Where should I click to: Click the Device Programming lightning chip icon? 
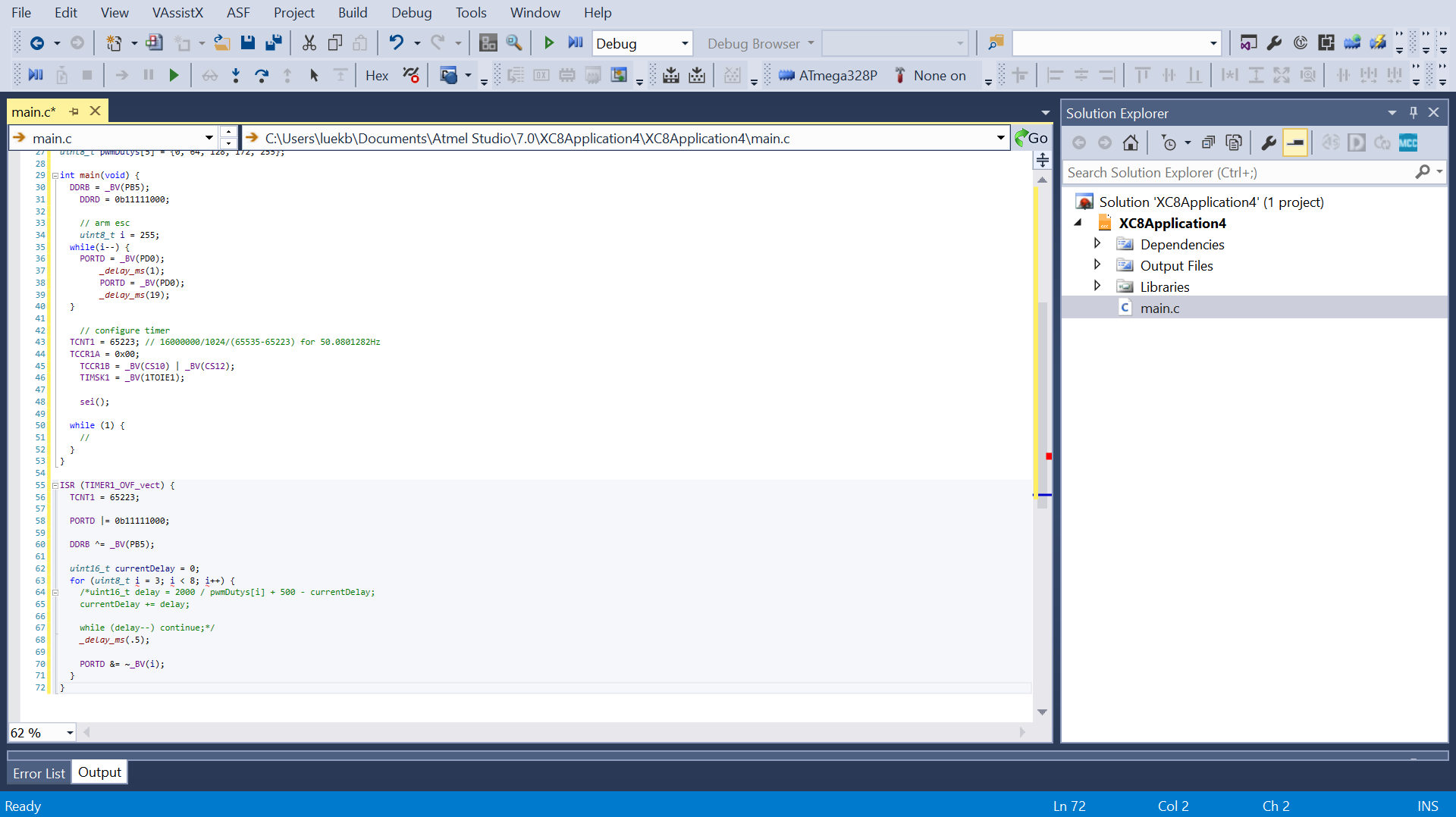[1378, 43]
